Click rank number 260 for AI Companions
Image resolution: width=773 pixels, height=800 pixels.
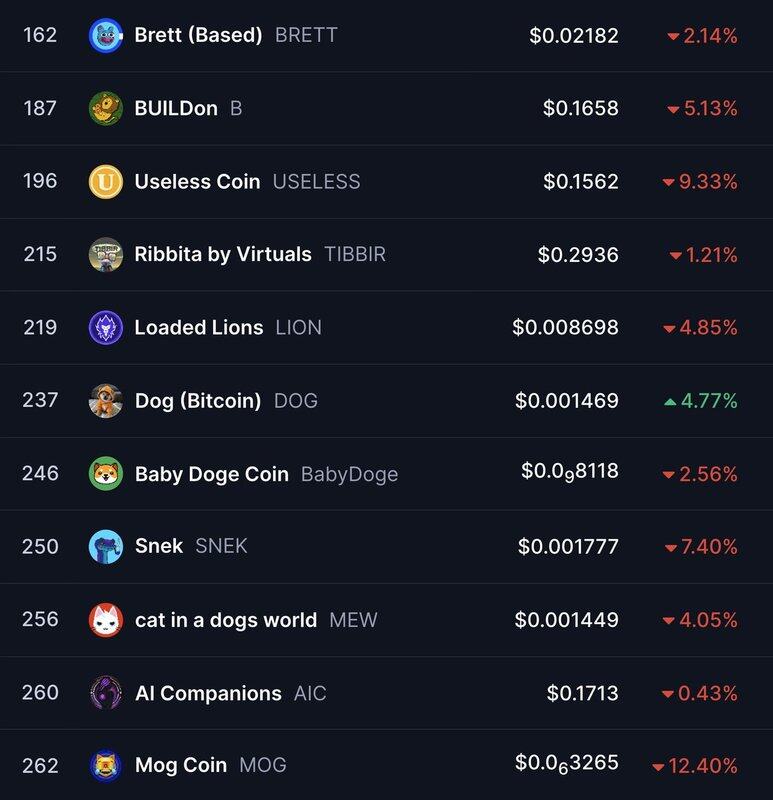[40, 692]
